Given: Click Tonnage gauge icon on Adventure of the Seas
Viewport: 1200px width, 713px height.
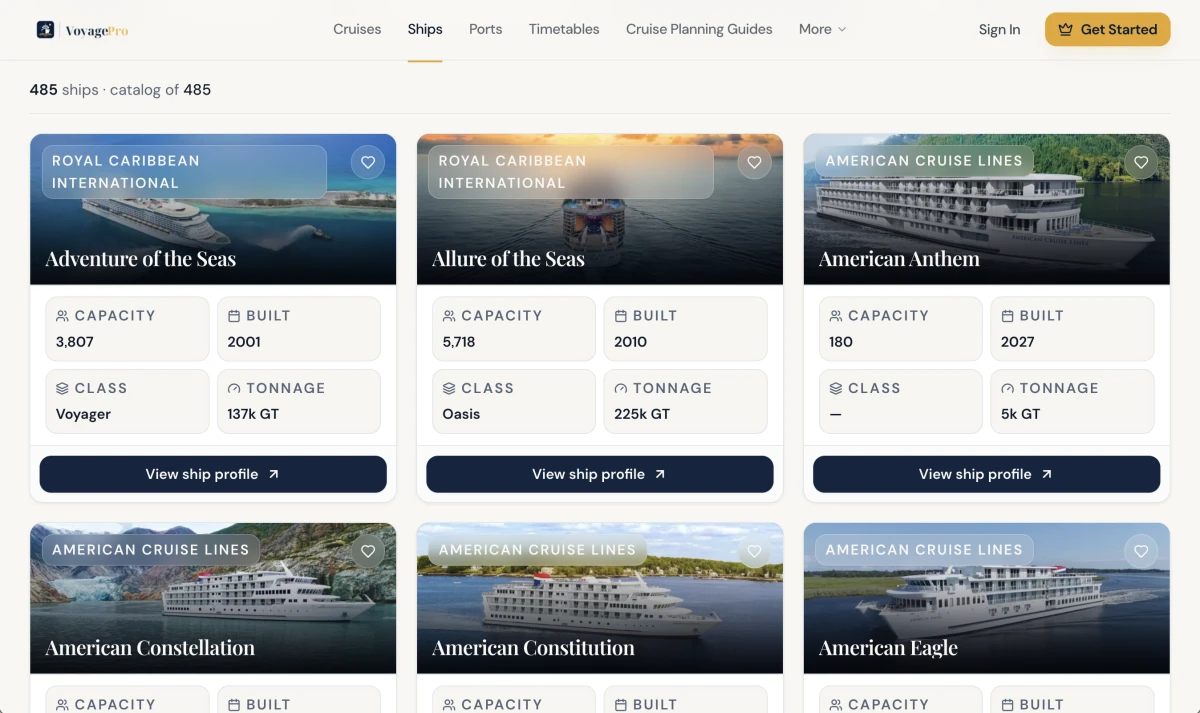Looking at the screenshot, I should click(x=234, y=388).
